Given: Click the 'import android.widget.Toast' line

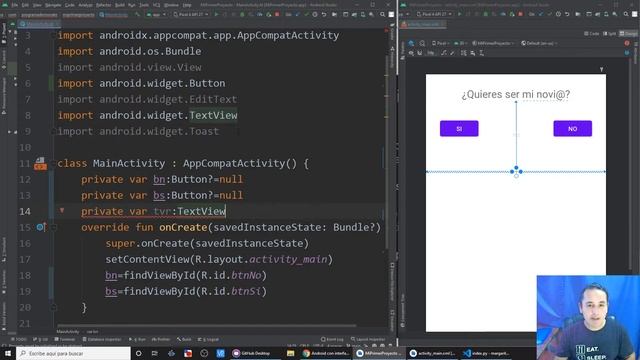Looking at the screenshot, I should (x=138, y=131).
